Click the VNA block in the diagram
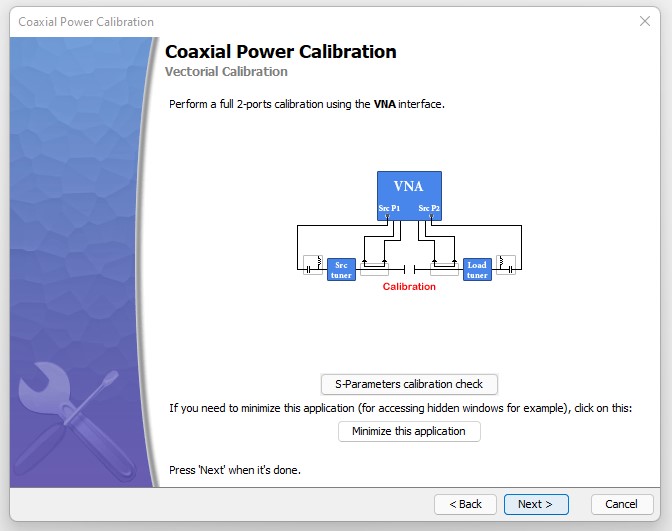 pos(409,196)
